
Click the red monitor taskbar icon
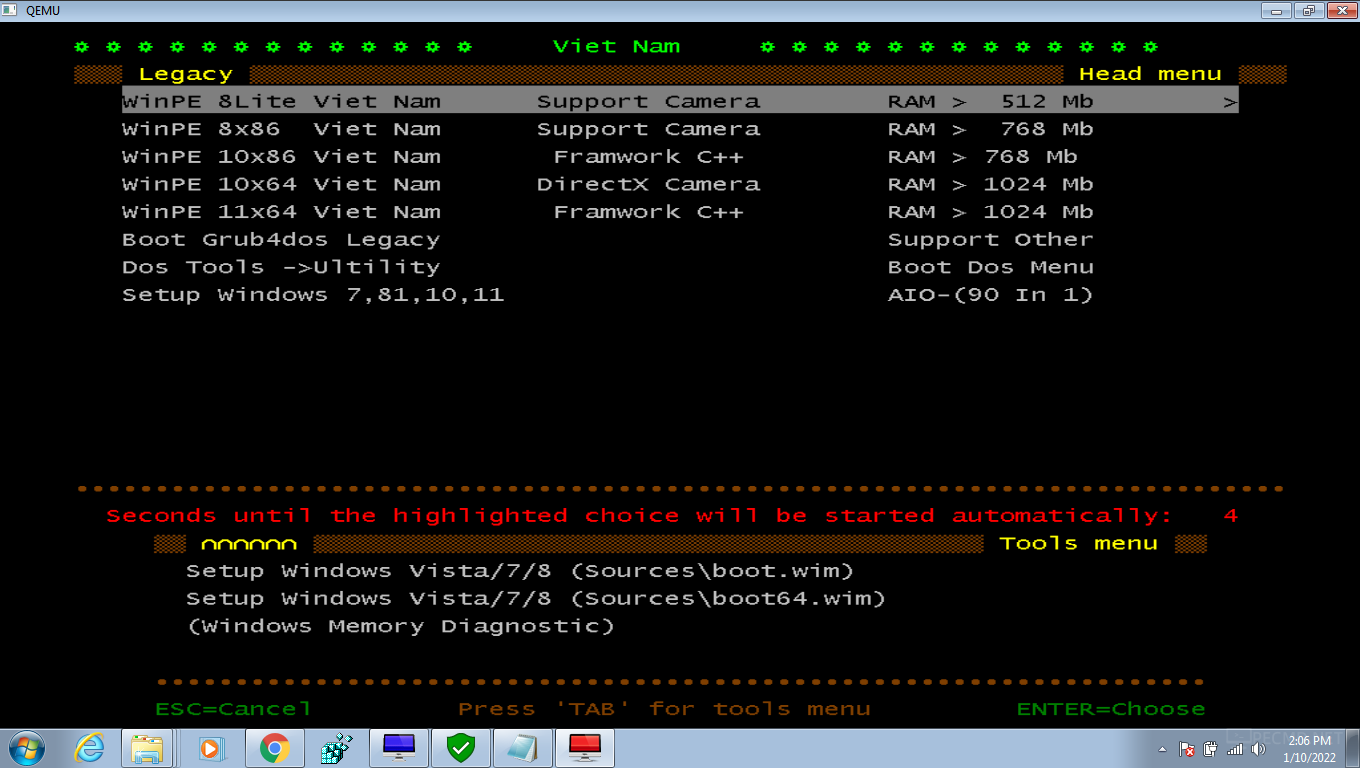click(x=585, y=748)
